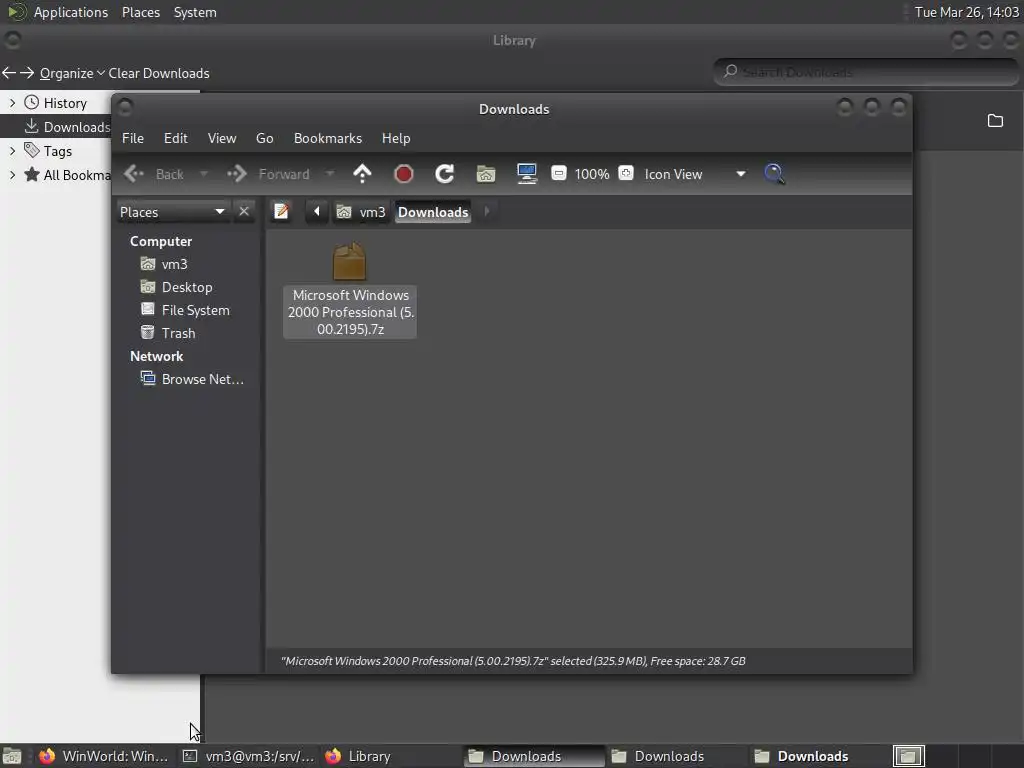Select Desktop in Places sidebar
1024x768 pixels.
tap(176, 287)
